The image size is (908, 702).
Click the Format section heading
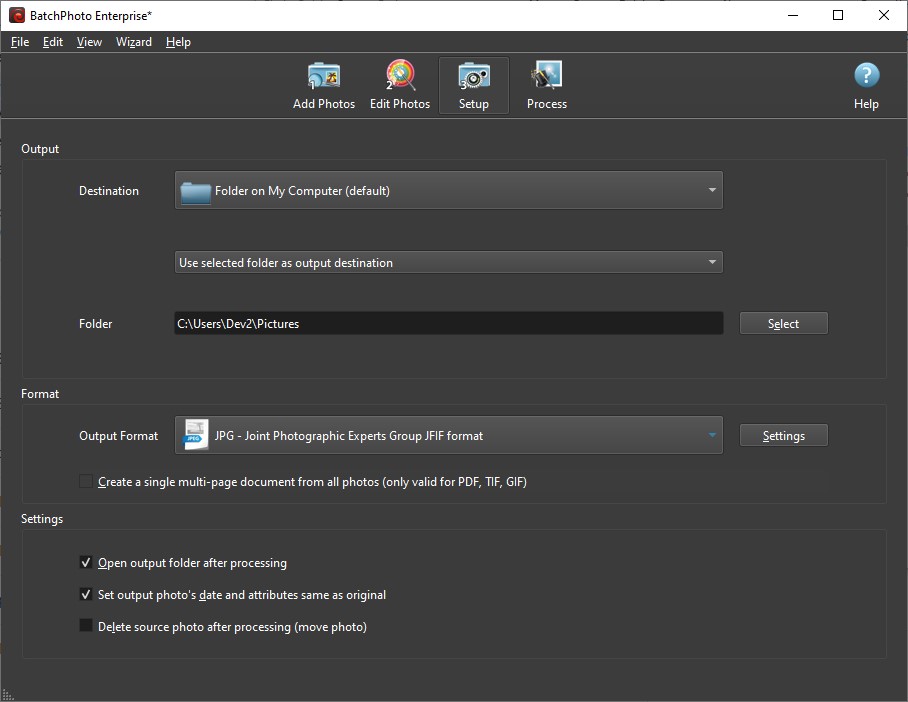tap(40, 394)
